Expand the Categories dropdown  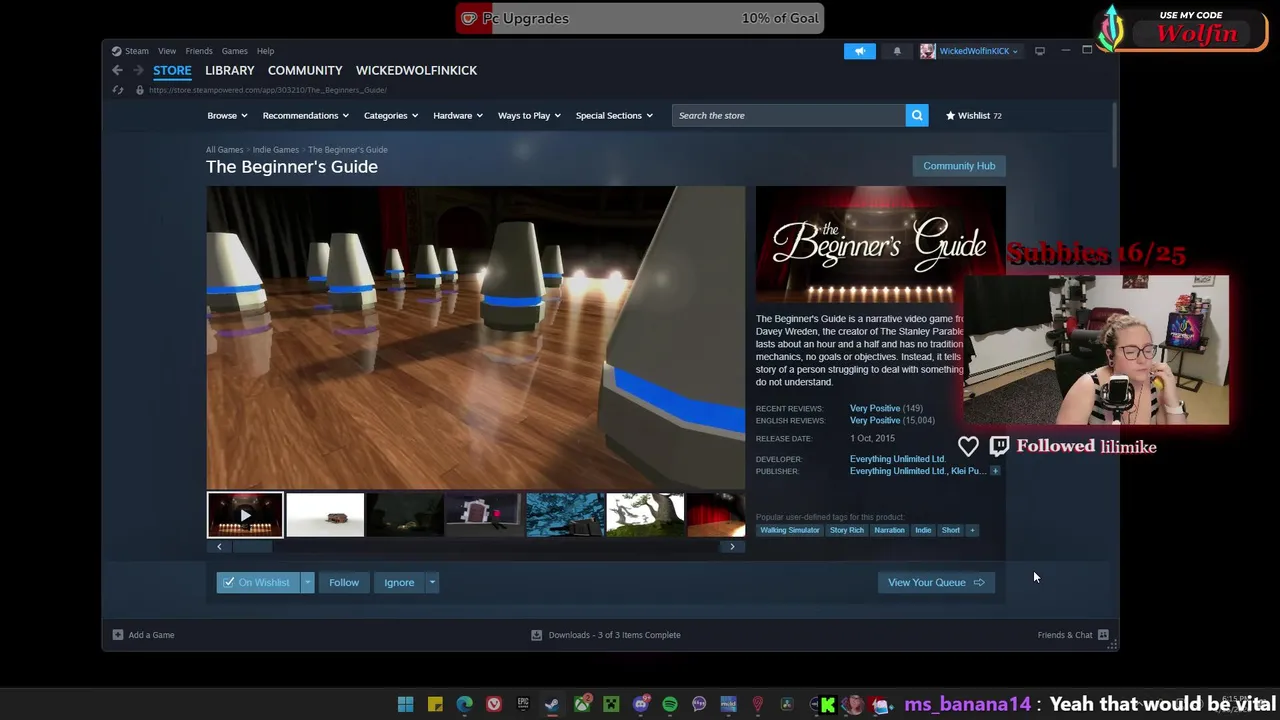[391, 115]
